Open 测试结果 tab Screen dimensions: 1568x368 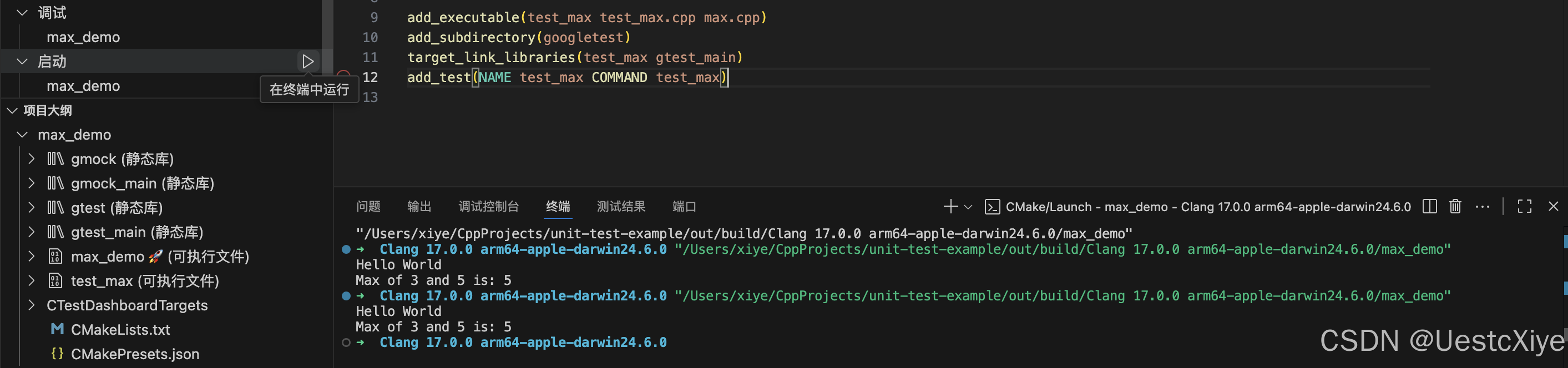tap(621, 207)
